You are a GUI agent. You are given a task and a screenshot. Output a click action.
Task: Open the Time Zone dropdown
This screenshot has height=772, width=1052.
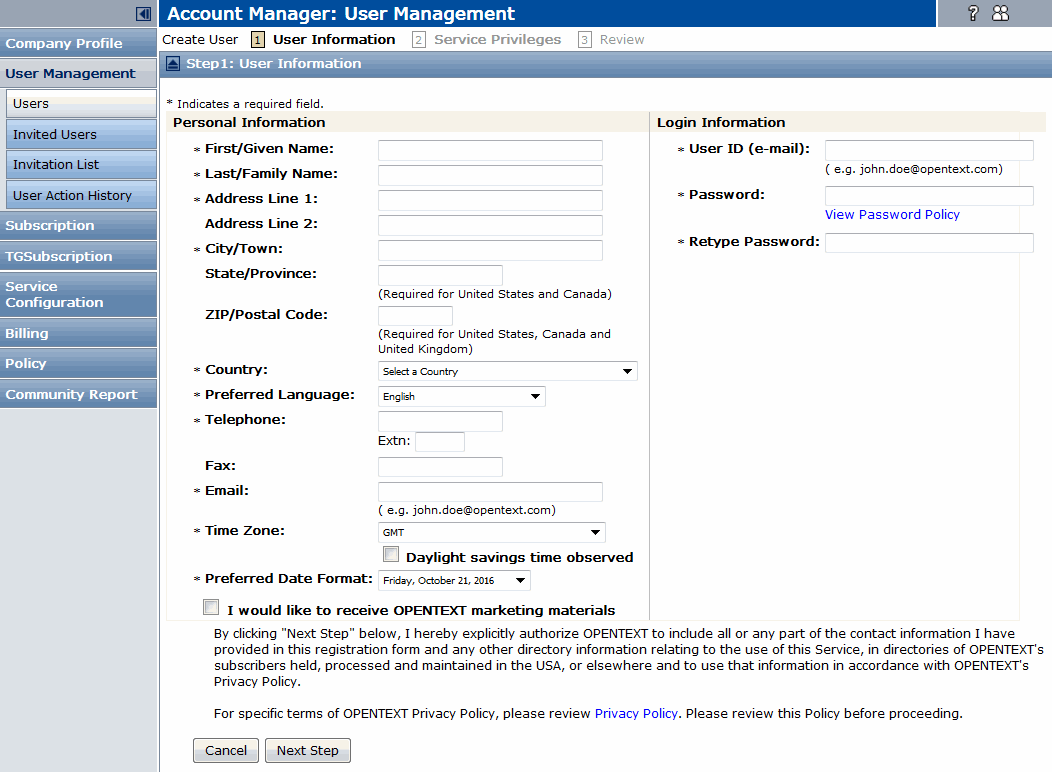(x=492, y=533)
